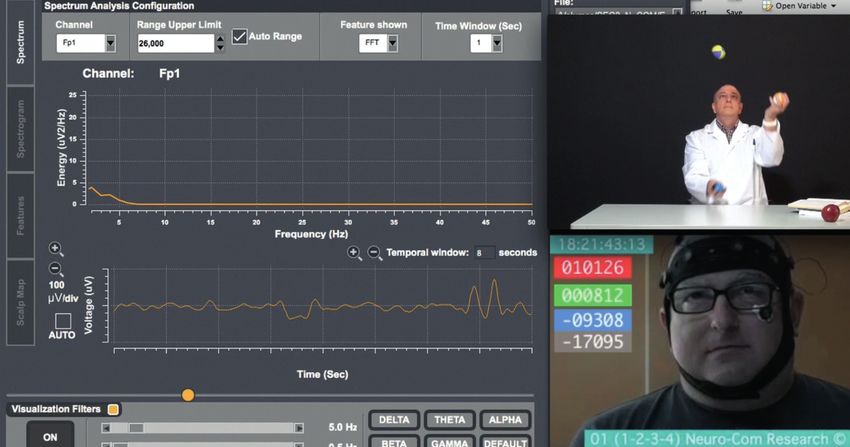Open the File path dropdown
The height and width of the screenshot is (447, 850).
678,12
